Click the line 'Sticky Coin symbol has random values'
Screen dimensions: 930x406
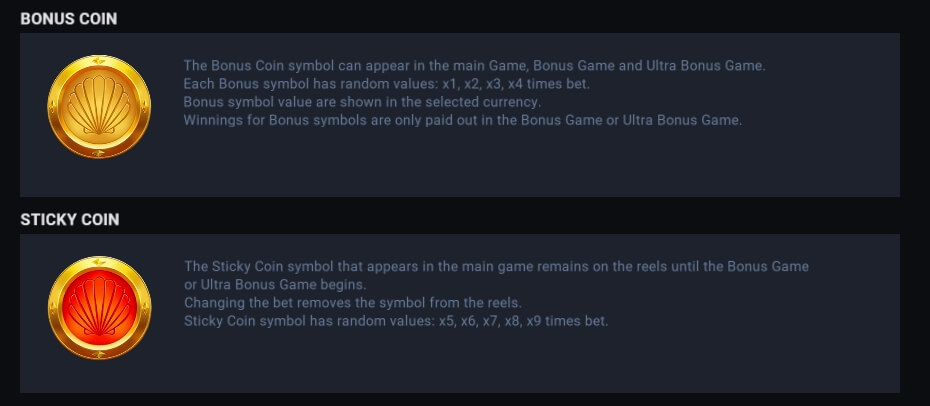pos(396,321)
